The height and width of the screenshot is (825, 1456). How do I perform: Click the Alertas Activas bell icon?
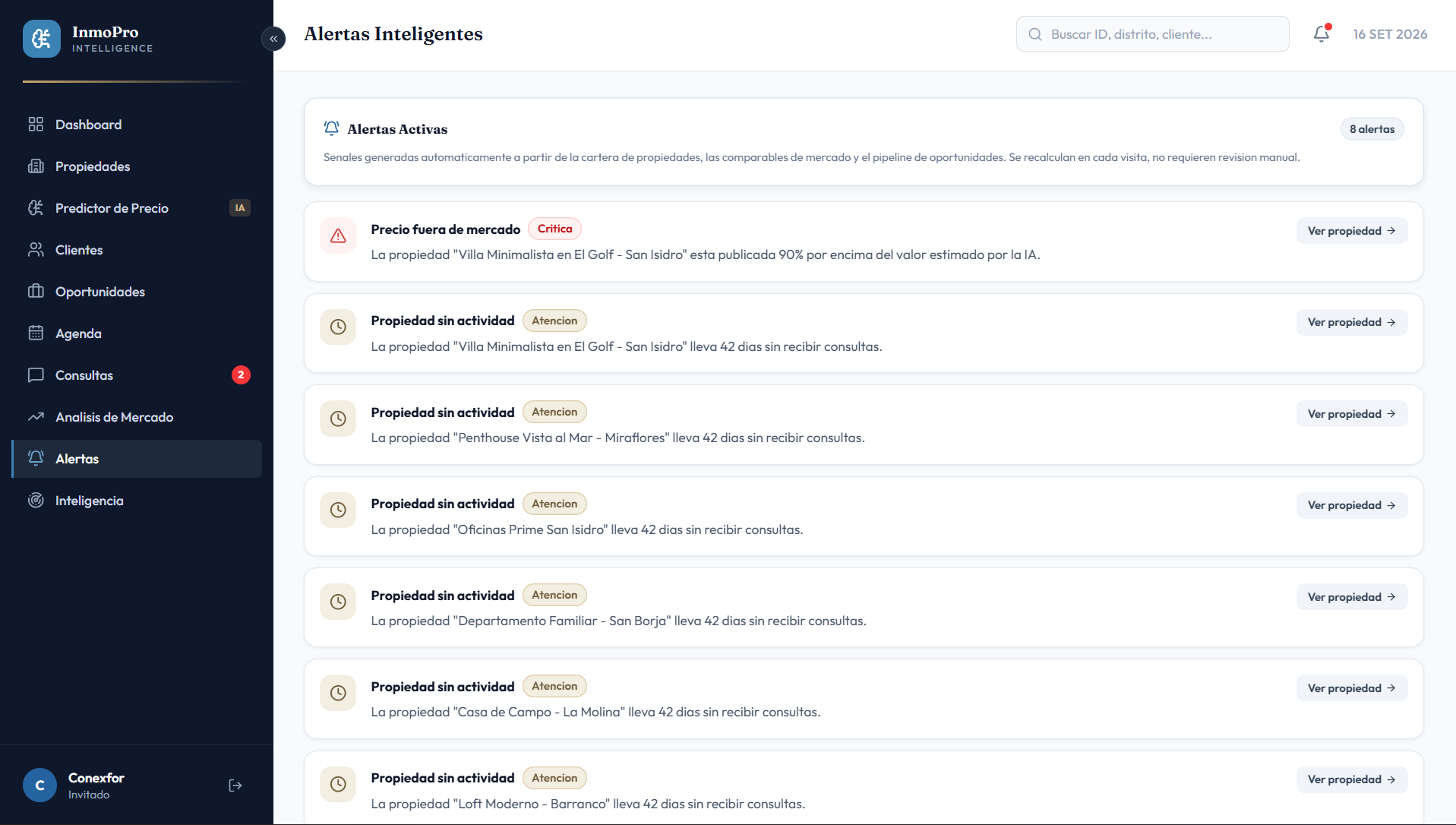pyautogui.click(x=331, y=128)
